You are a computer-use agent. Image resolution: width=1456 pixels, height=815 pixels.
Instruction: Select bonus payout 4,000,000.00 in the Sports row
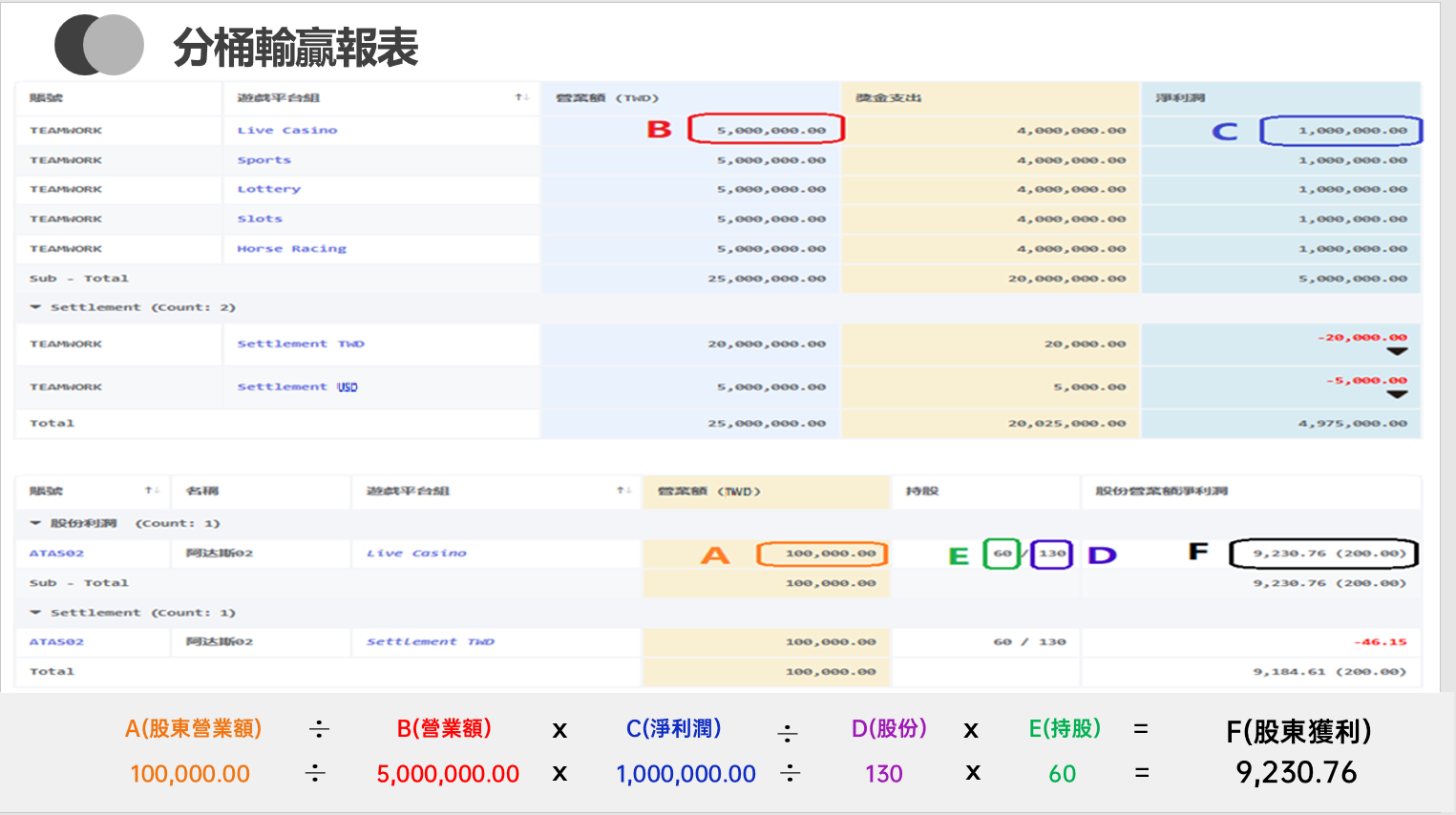1071,160
